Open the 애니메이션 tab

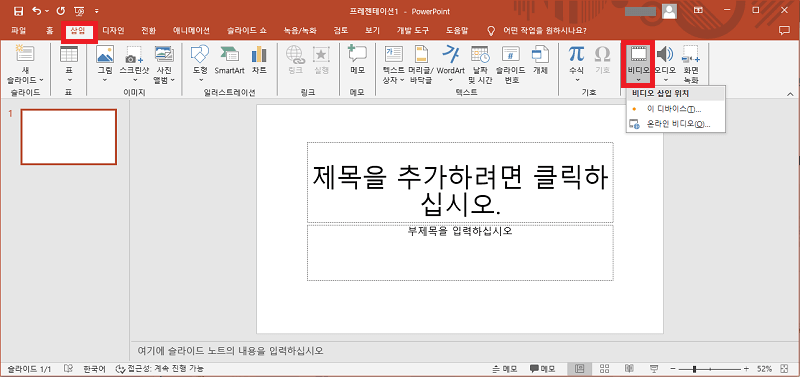[x=191, y=31]
